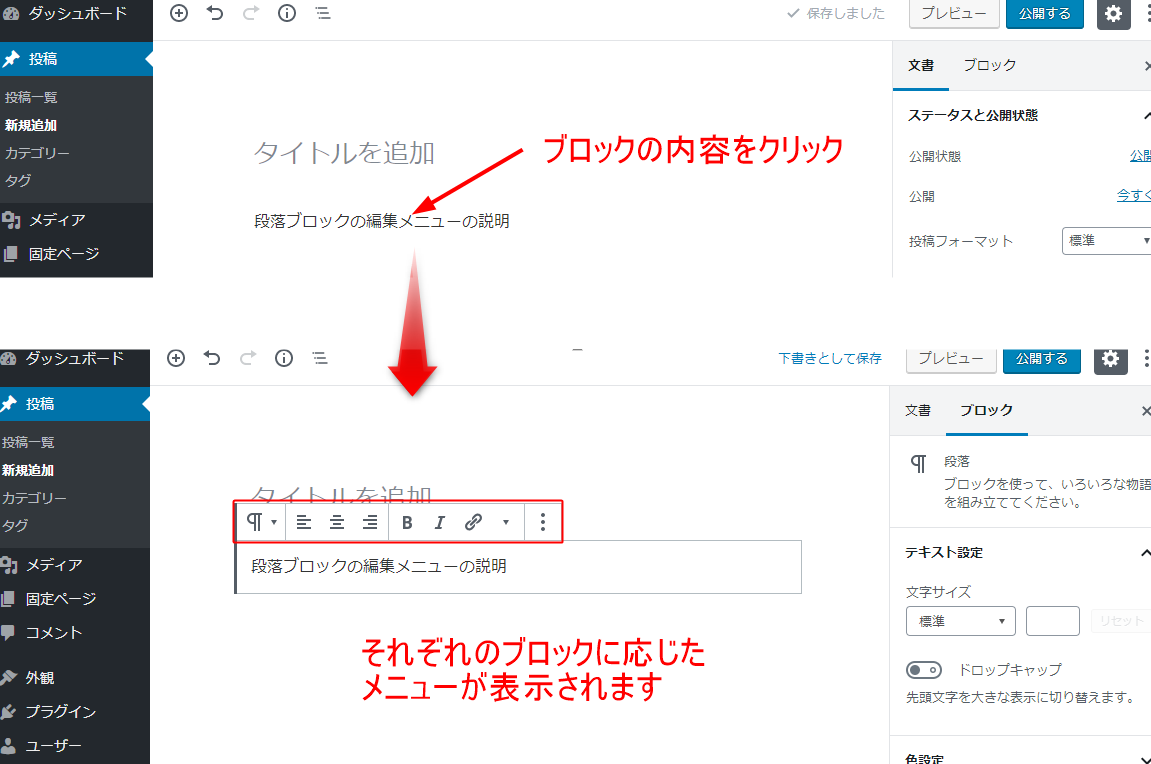Toggle settings gear in lower editor
The image size is (1151, 764).
click(1111, 359)
